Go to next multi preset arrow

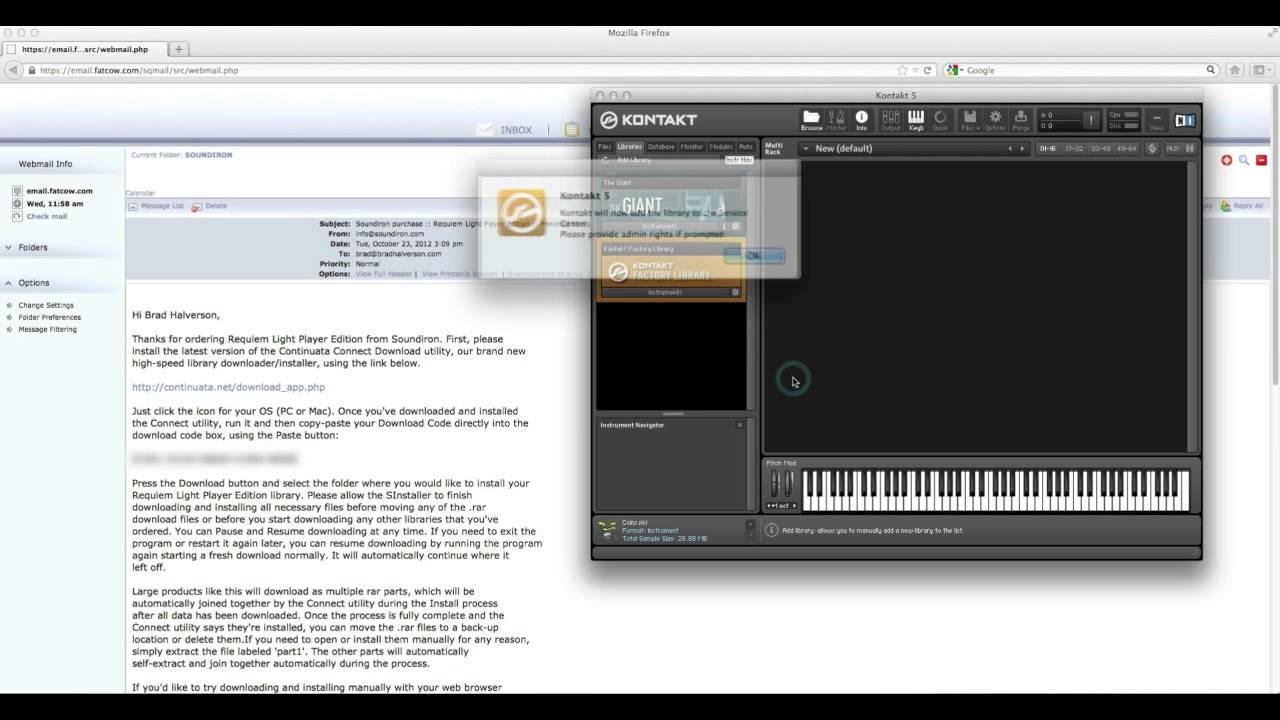pyautogui.click(x=1022, y=149)
